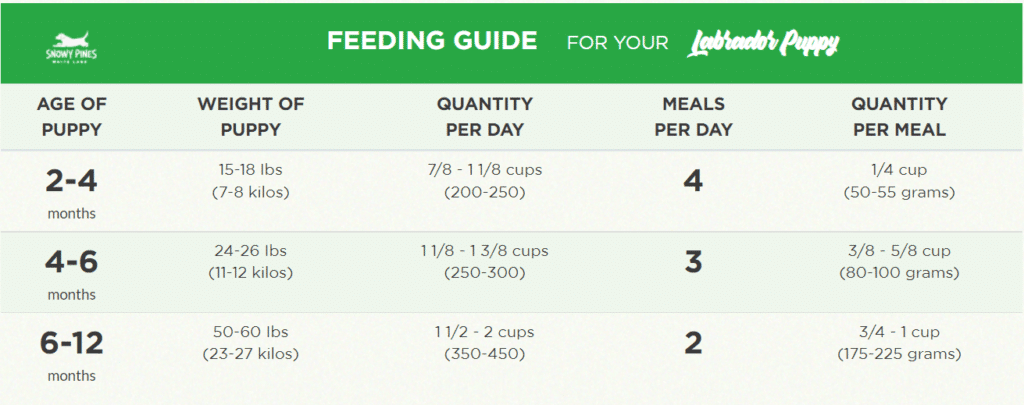Click the 1 1/2 - 2 cups cell
The image size is (1024, 405).
coord(485,343)
